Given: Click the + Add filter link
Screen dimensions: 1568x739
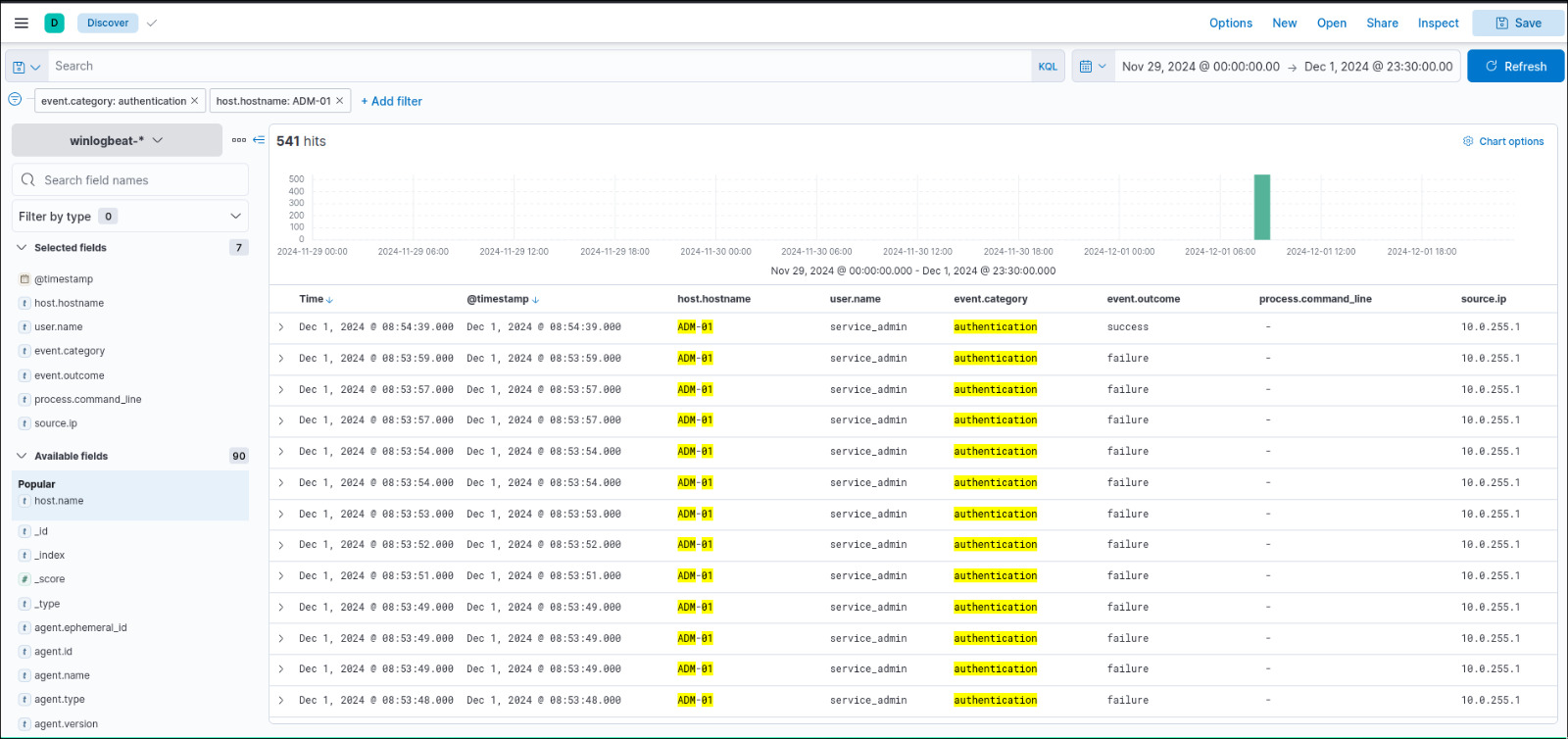Looking at the screenshot, I should tap(391, 101).
